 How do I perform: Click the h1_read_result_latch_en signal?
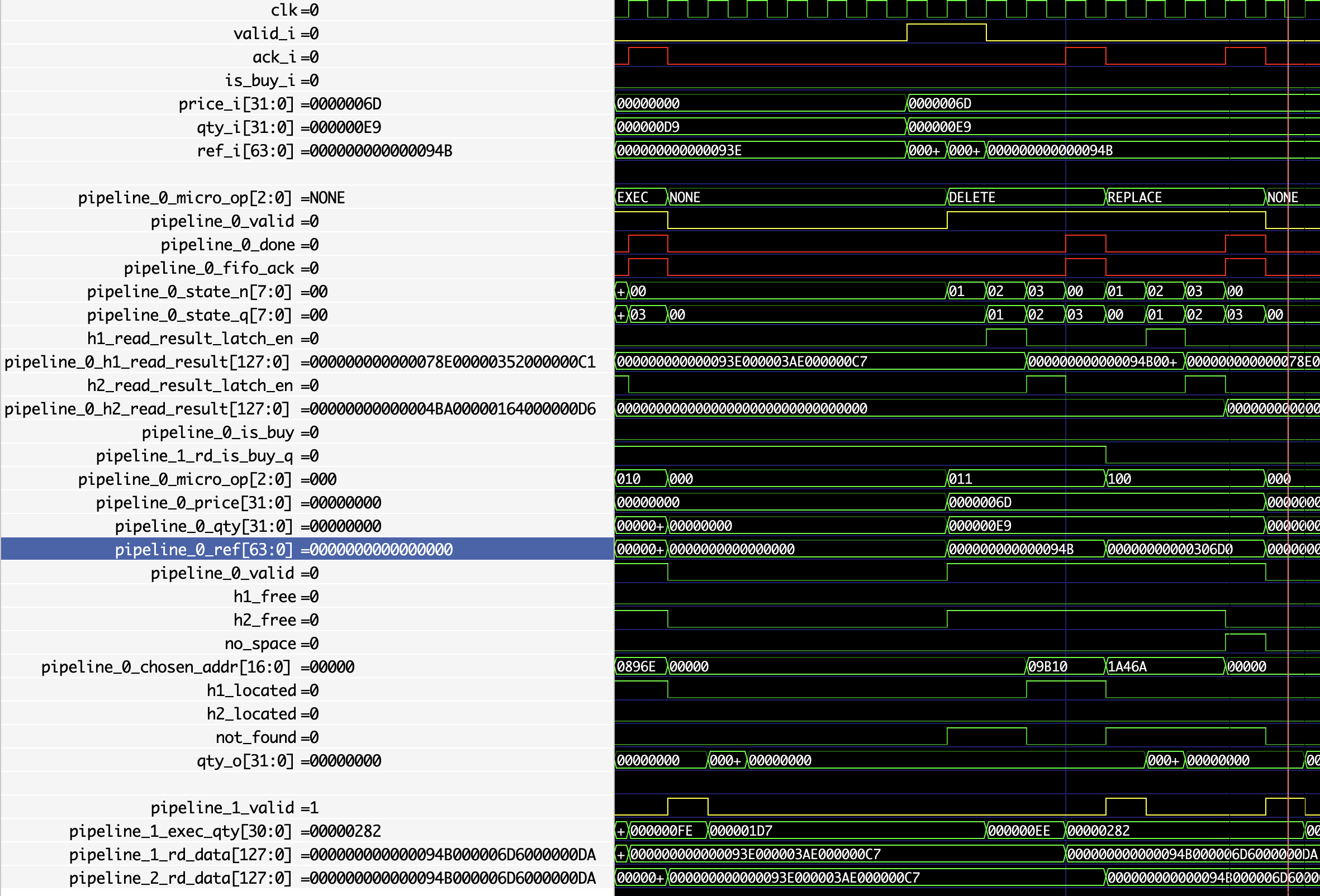(x=307, y=339)
